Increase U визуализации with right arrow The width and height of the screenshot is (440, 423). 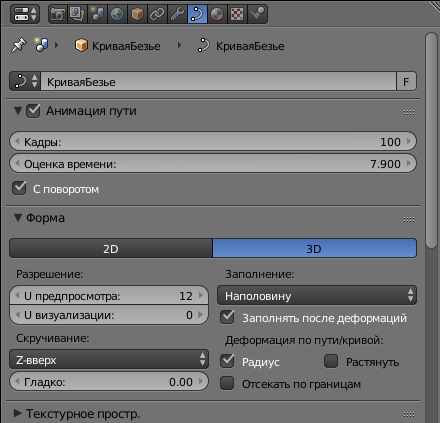coord(201,315)
